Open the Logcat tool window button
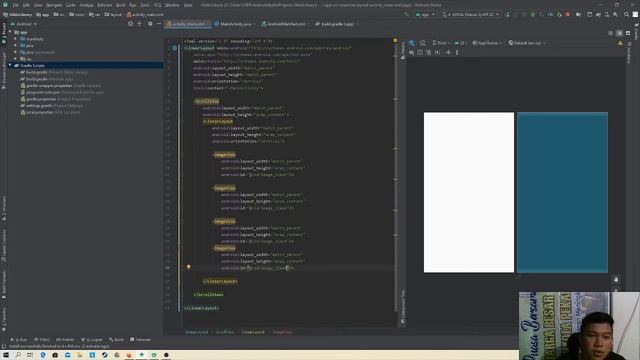Viewport: 640px width, 360px height. pos(92,340)
